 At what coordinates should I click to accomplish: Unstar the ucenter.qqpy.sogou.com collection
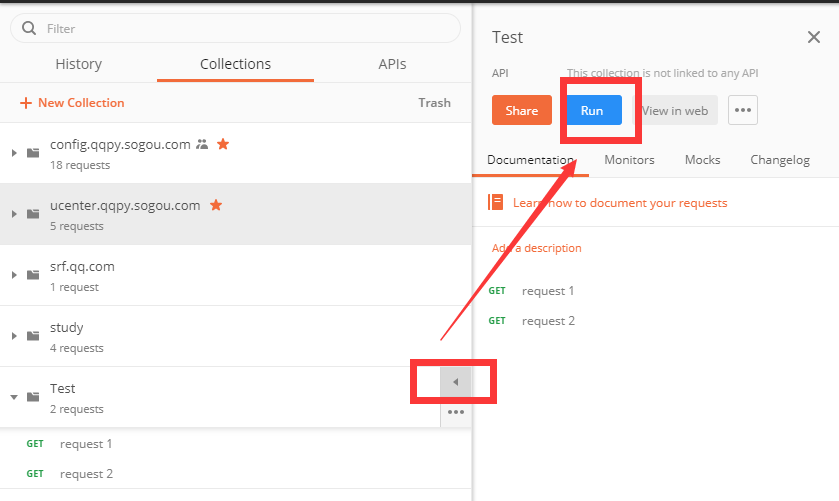click(x=216, y=205)
